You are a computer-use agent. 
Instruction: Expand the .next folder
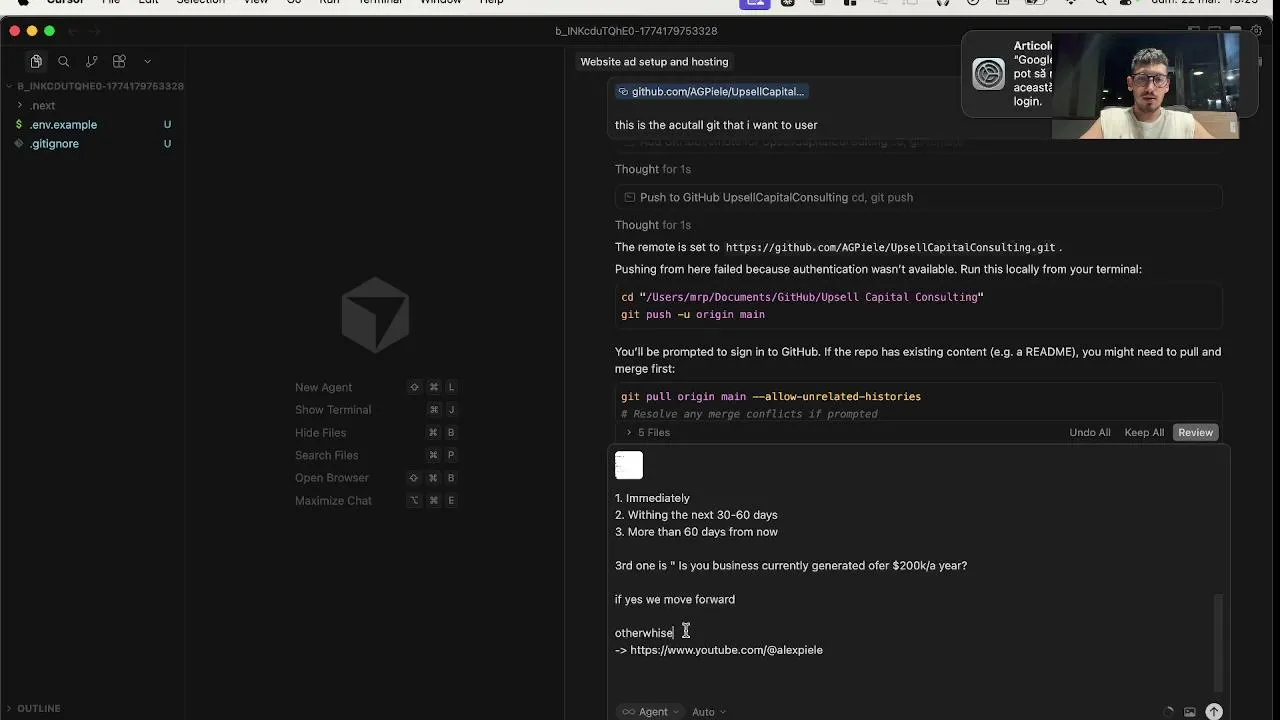point(42,105)
